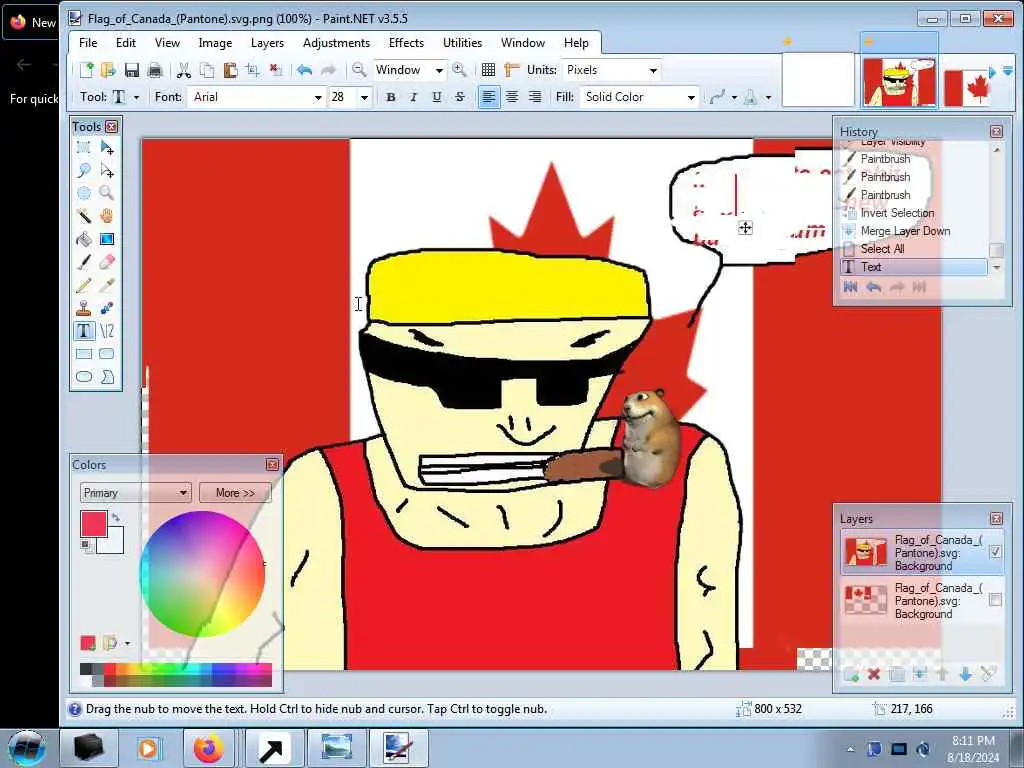
Task: Select the Recolor tool
Action: pyautogui.click(x=107, y=308)
